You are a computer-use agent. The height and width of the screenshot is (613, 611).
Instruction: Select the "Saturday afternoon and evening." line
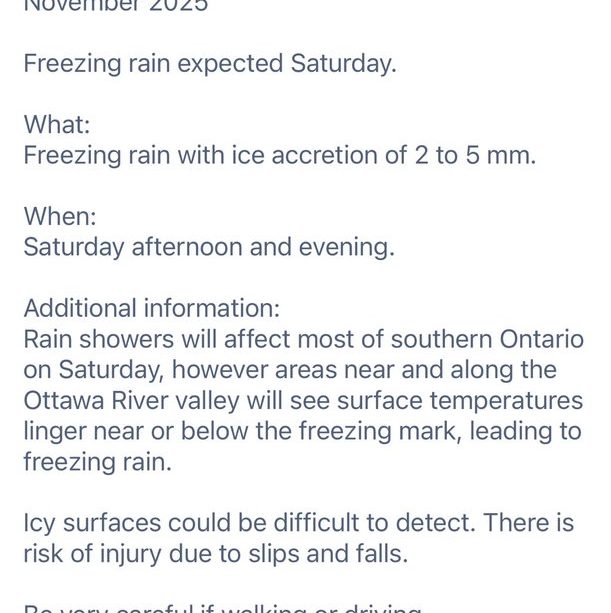[209, 248]
